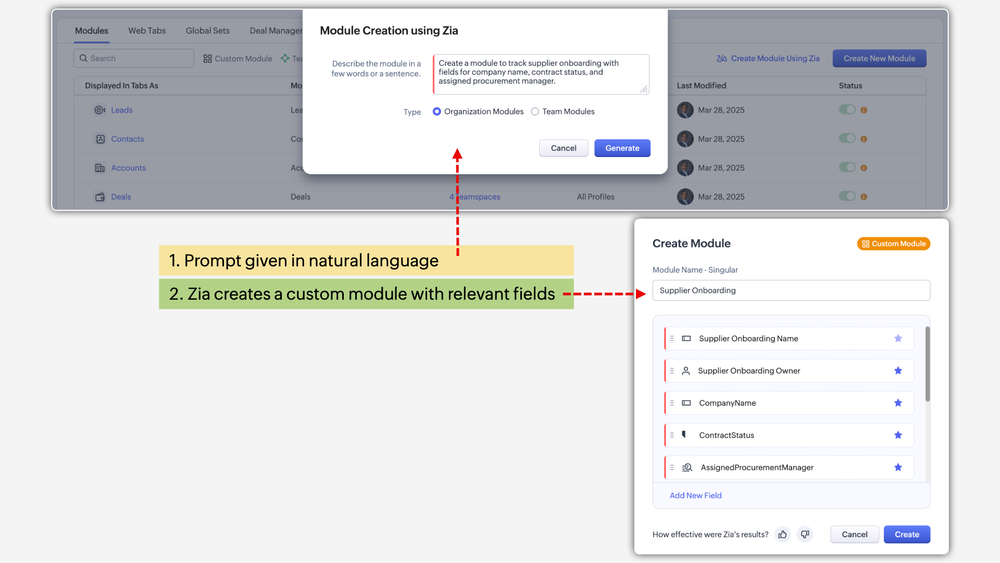Toggle star on CompanyName field
Viewport: 1000px width, 563px height.
(898, 403)
